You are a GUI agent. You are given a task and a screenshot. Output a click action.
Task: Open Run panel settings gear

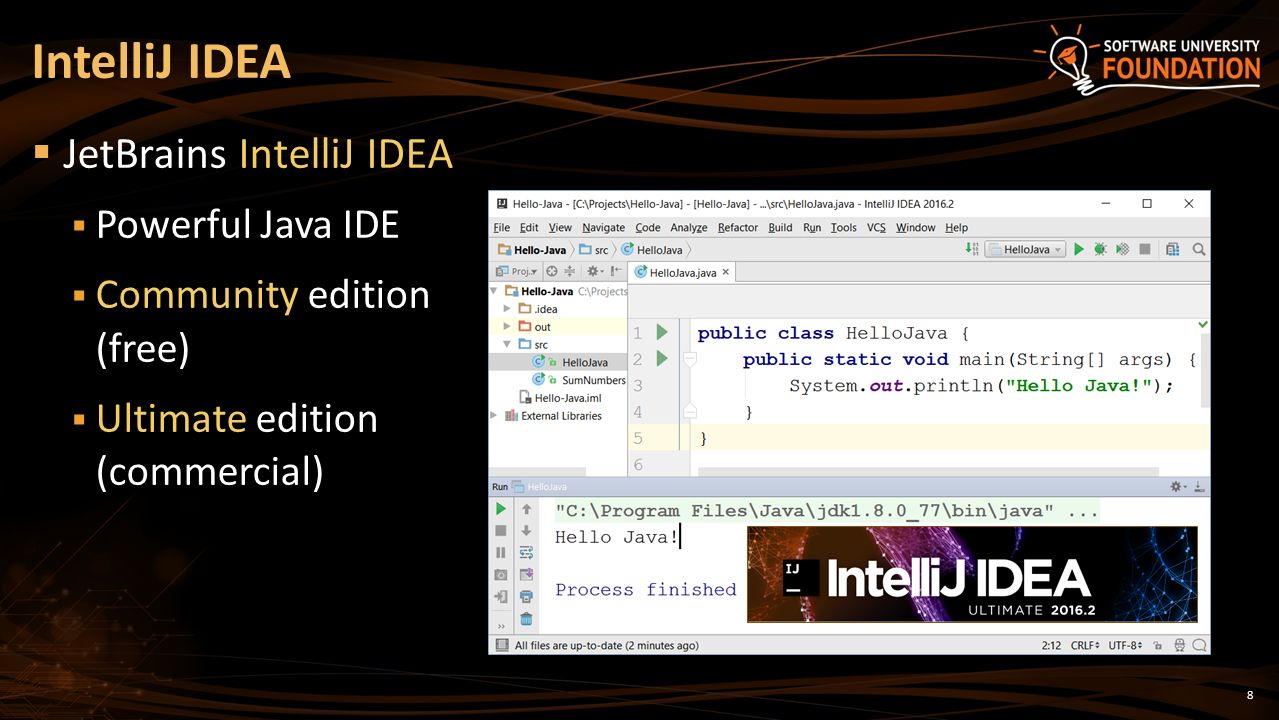pos(1179,486)
